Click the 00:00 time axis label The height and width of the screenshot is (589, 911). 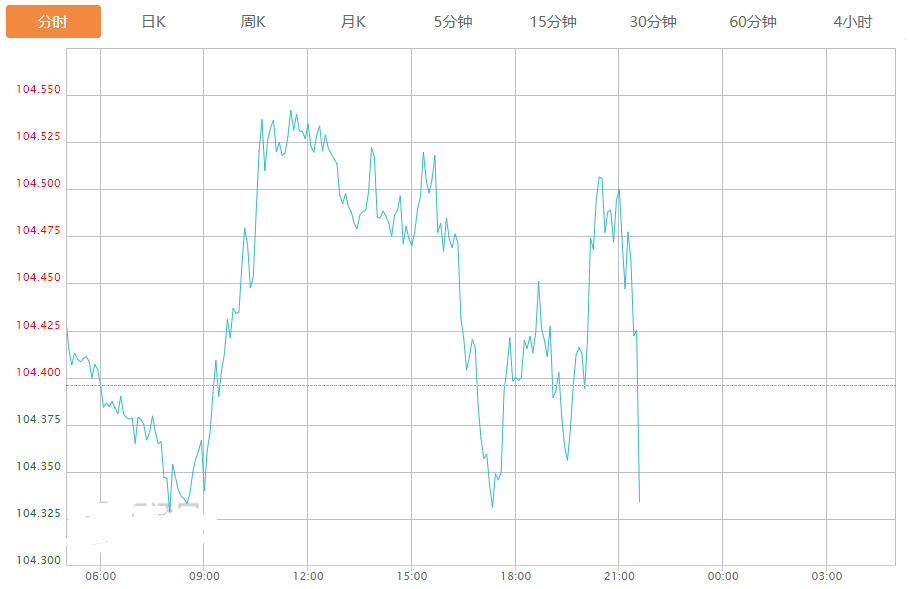pos(723,576)
